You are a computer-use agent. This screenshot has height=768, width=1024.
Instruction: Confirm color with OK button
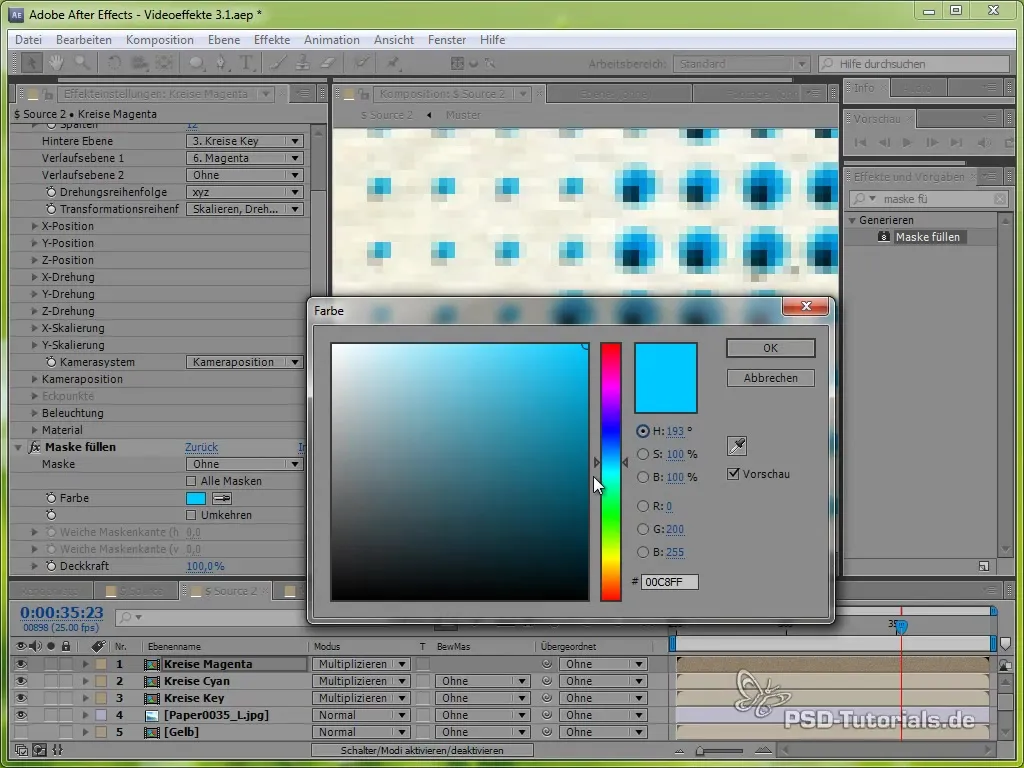tap(771, 348)
